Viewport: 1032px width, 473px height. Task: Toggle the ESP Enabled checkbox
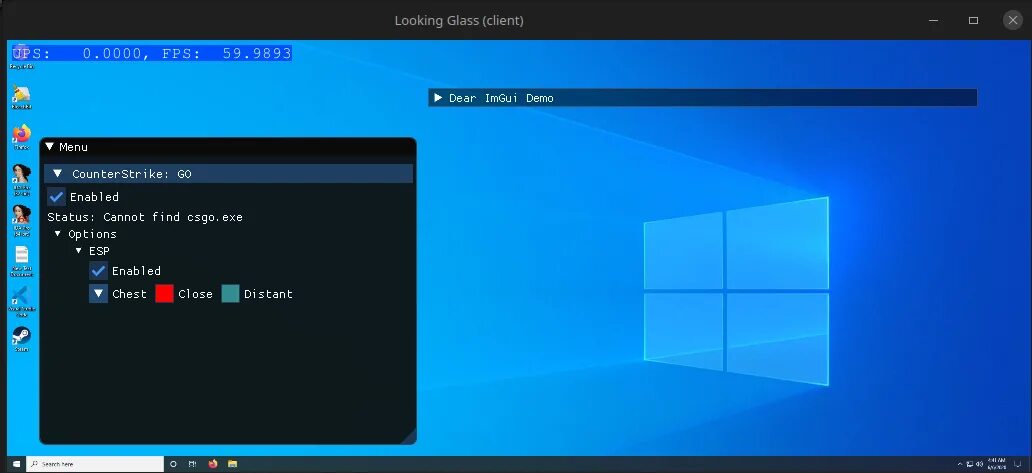[x=99, y=270]
